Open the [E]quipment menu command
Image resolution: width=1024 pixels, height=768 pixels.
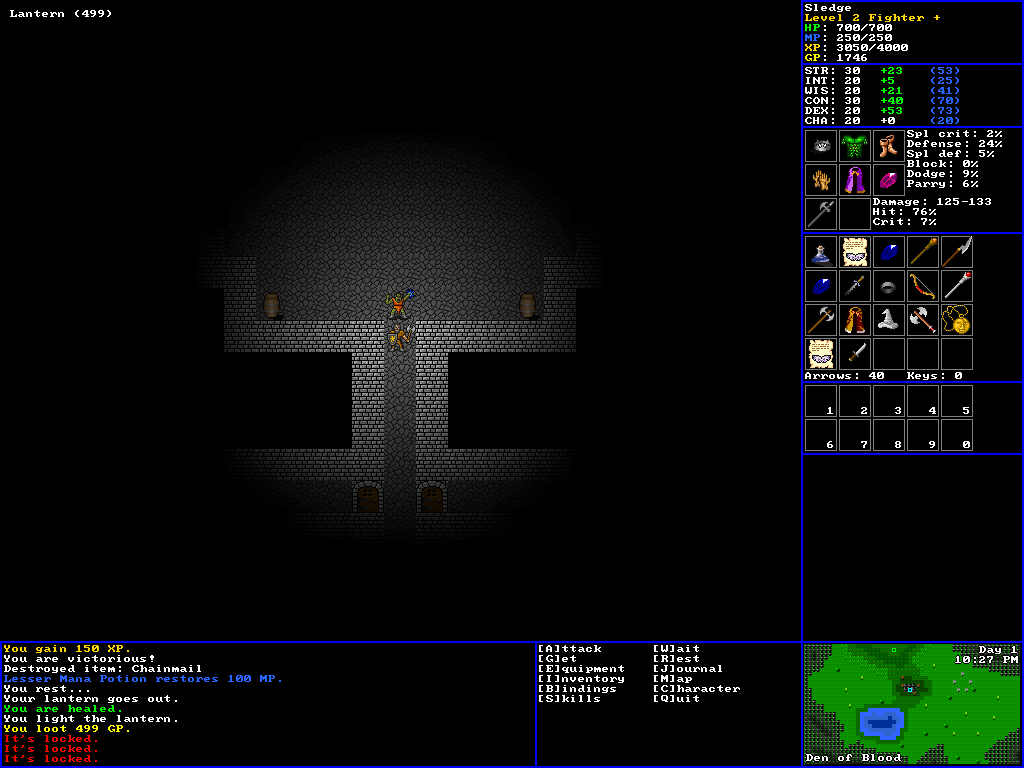tap(580, 669)
